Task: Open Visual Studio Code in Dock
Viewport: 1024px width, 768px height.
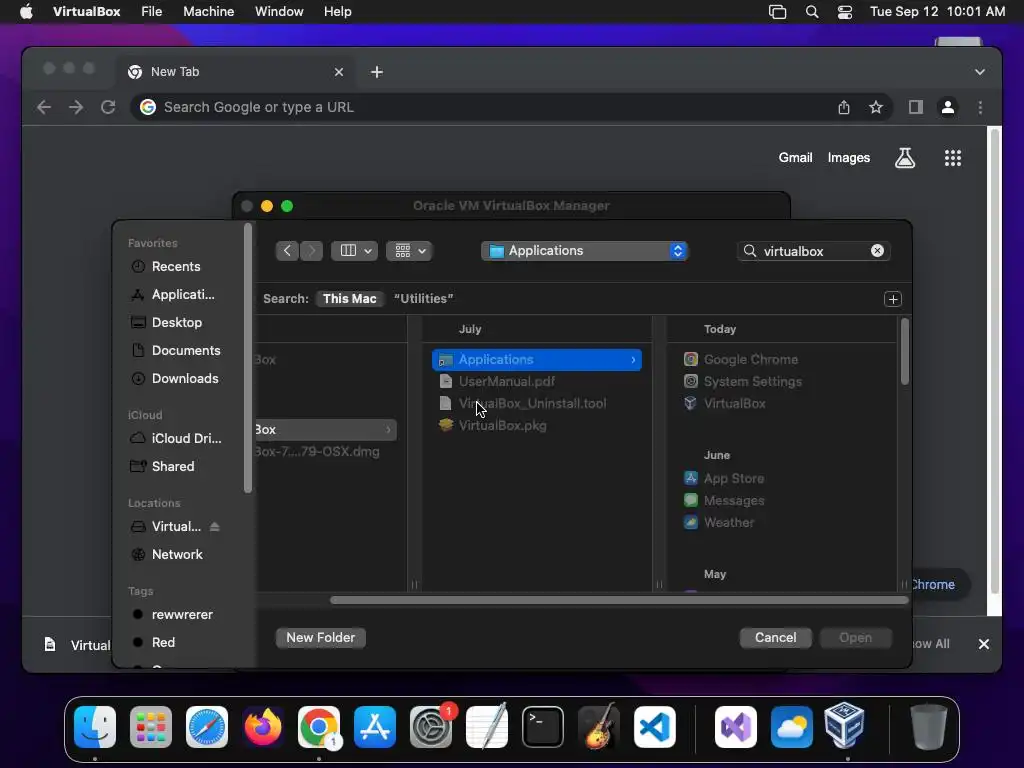Action: tap(655, 726)
